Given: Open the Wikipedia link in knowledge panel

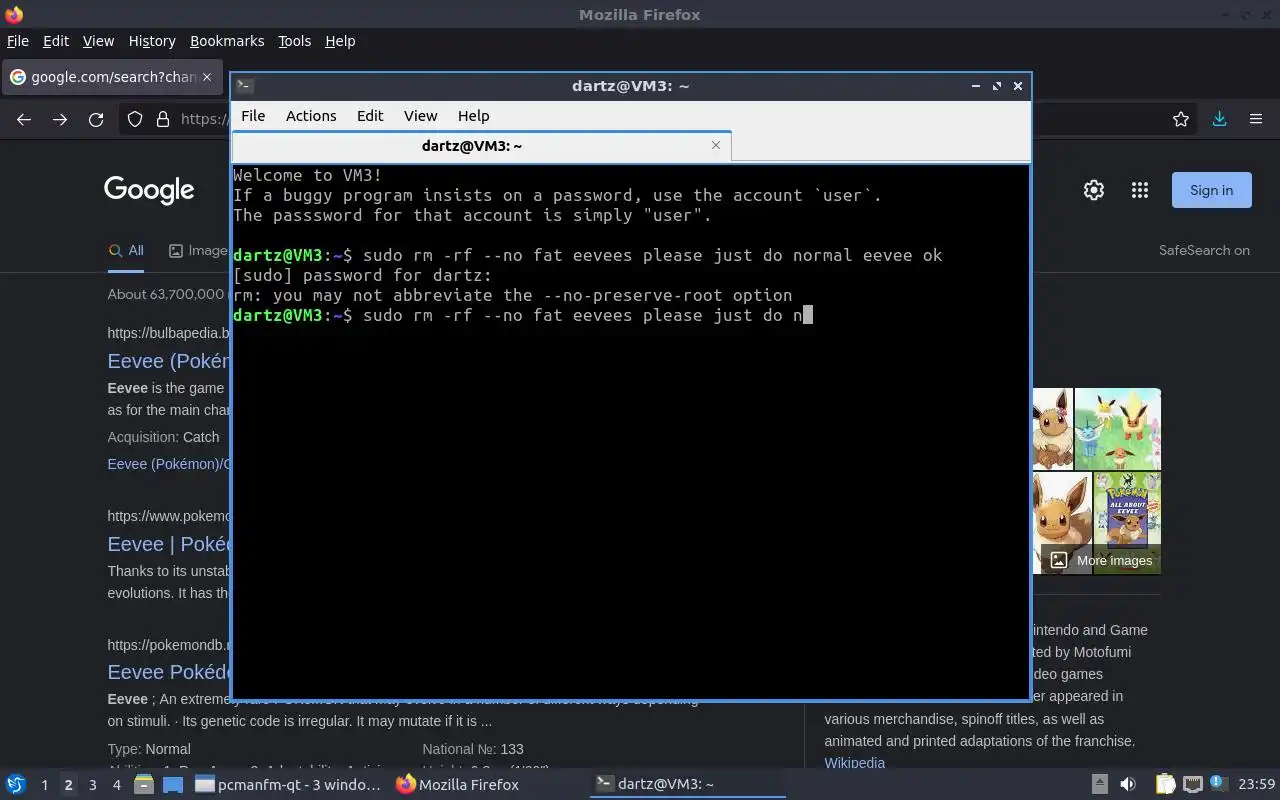Looking at the screenshot, I should click(x=854, y=763).
